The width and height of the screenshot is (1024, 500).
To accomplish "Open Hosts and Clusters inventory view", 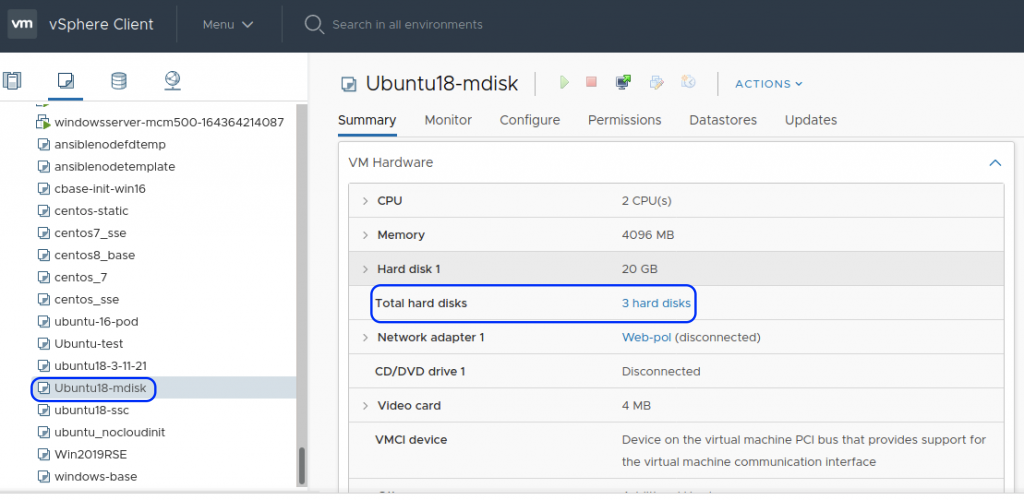I will coord(12,81).
